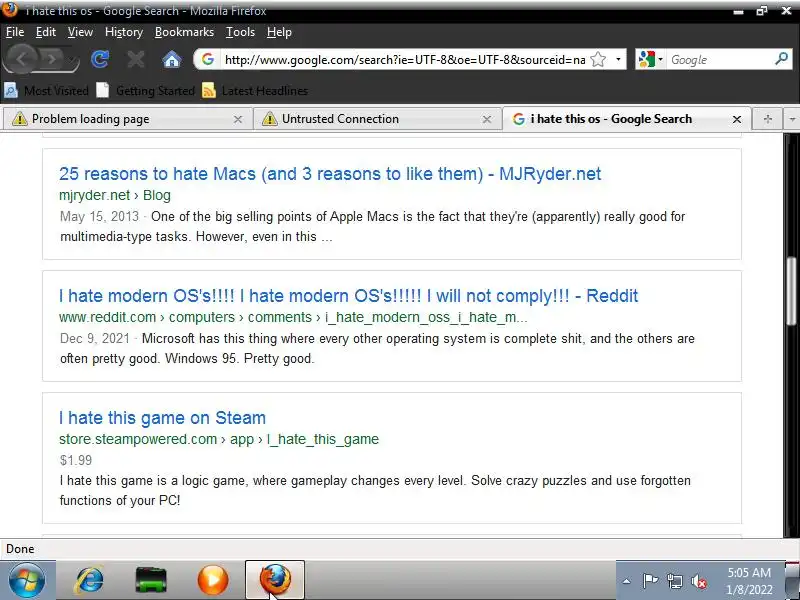The width and height of the screenshot is (800, 600).
Task: Open the Latest Headlines feed bookmark
Action: coord(255,91)
